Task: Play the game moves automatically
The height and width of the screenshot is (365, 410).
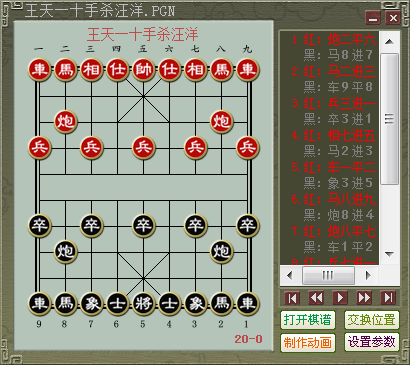Action: click(340, 298)
